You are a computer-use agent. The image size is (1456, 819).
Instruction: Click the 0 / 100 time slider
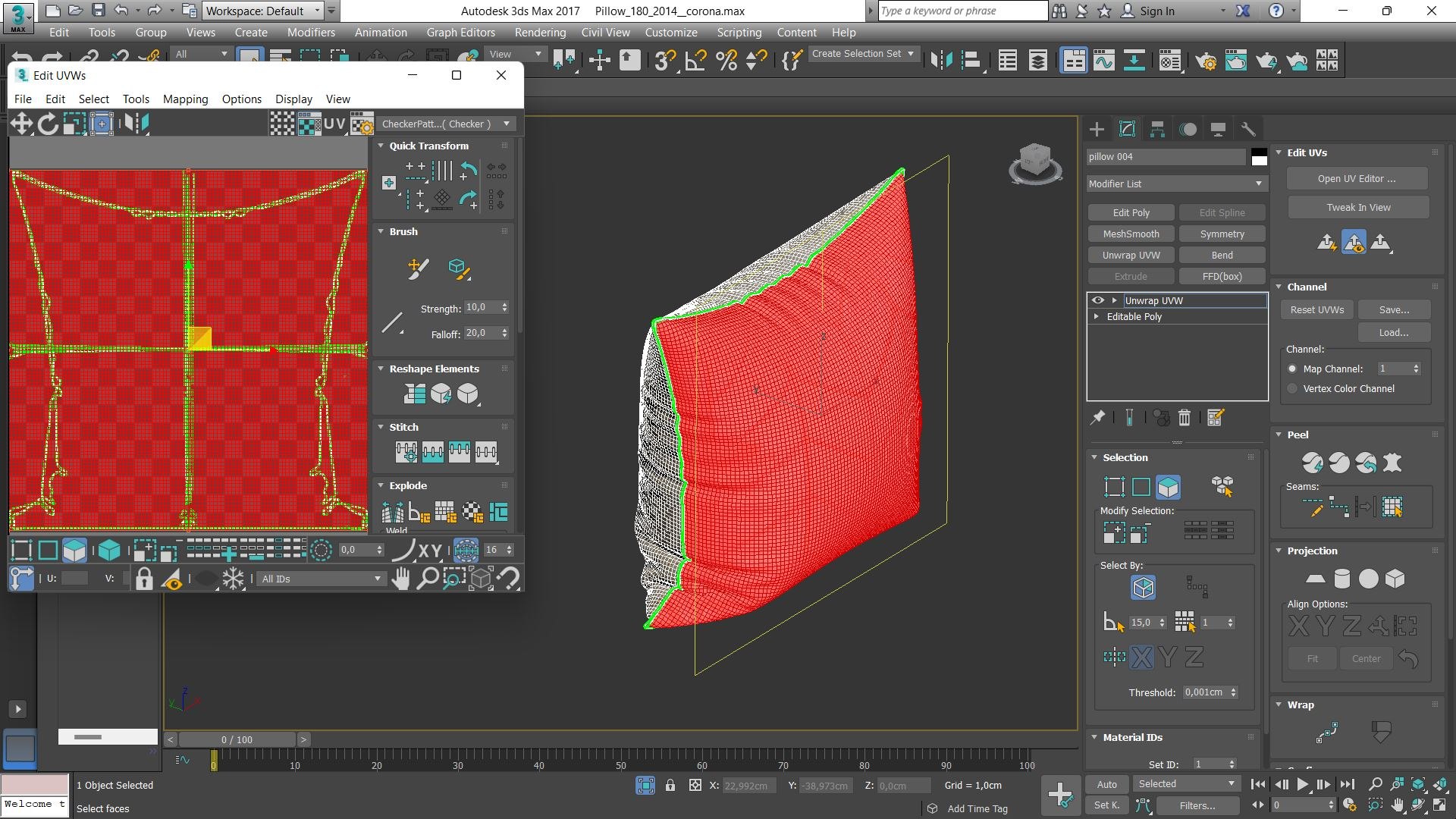(237, 739)
